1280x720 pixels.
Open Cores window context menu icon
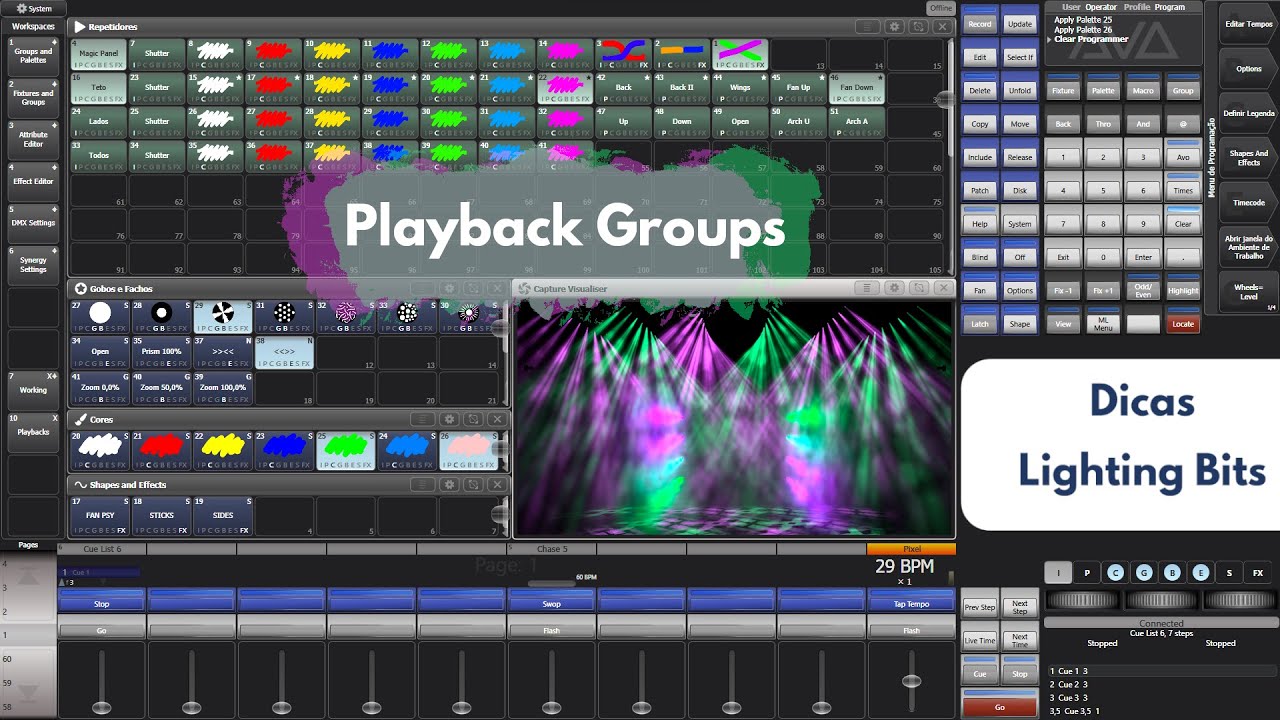[x=424, y=419]
